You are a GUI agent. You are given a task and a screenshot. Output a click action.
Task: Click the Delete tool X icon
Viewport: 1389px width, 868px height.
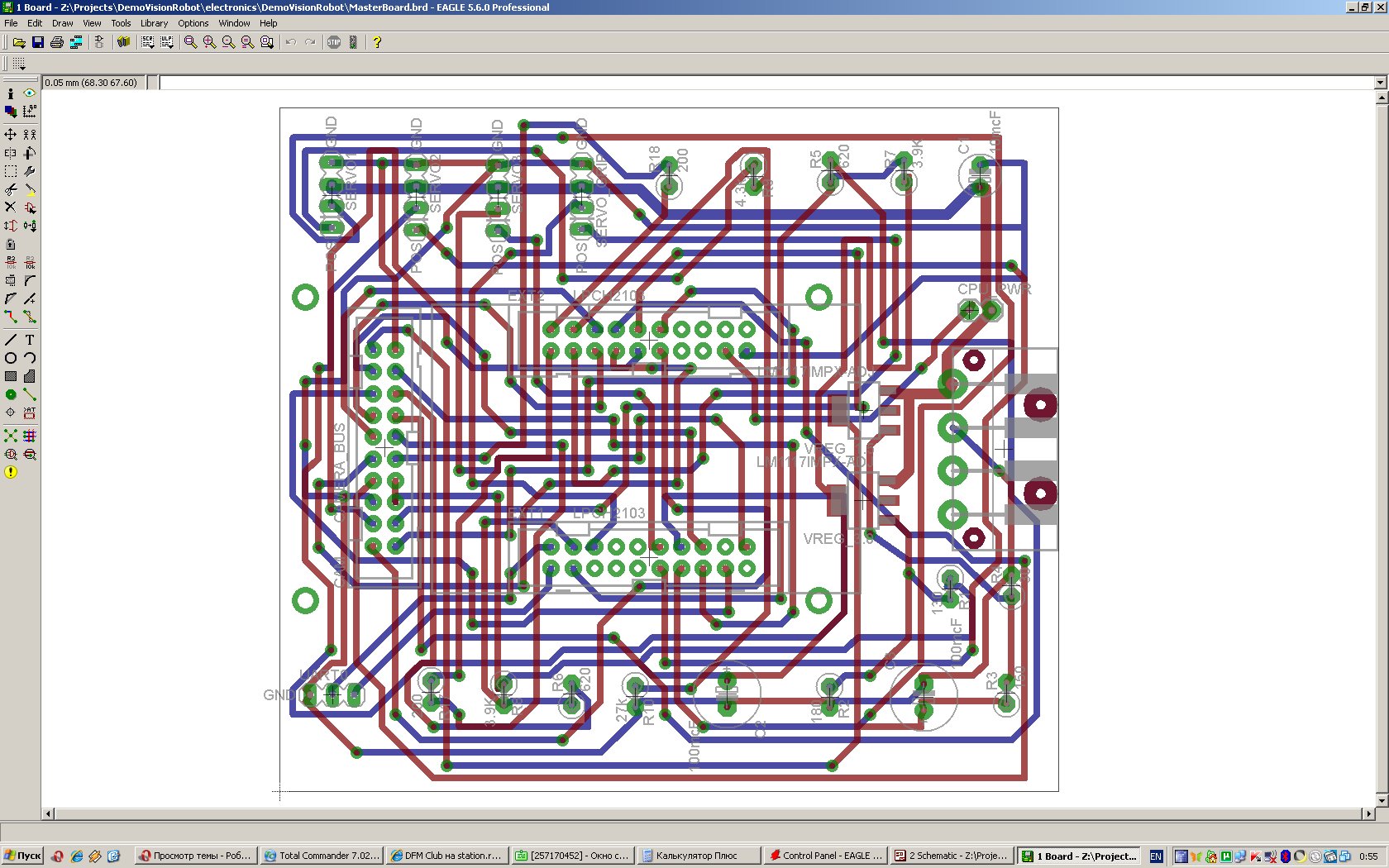point(11,207)
